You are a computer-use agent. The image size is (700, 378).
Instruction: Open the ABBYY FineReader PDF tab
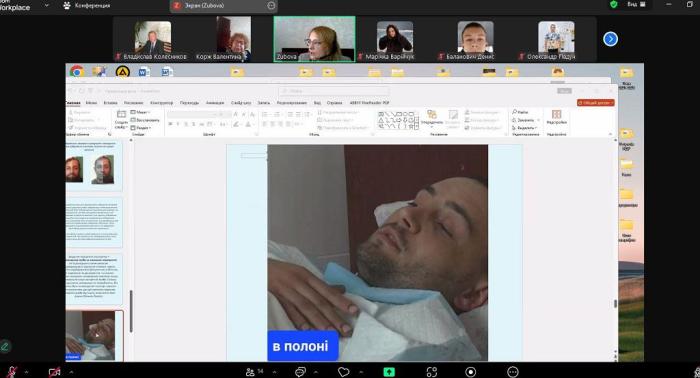click(x=369, y=103)
